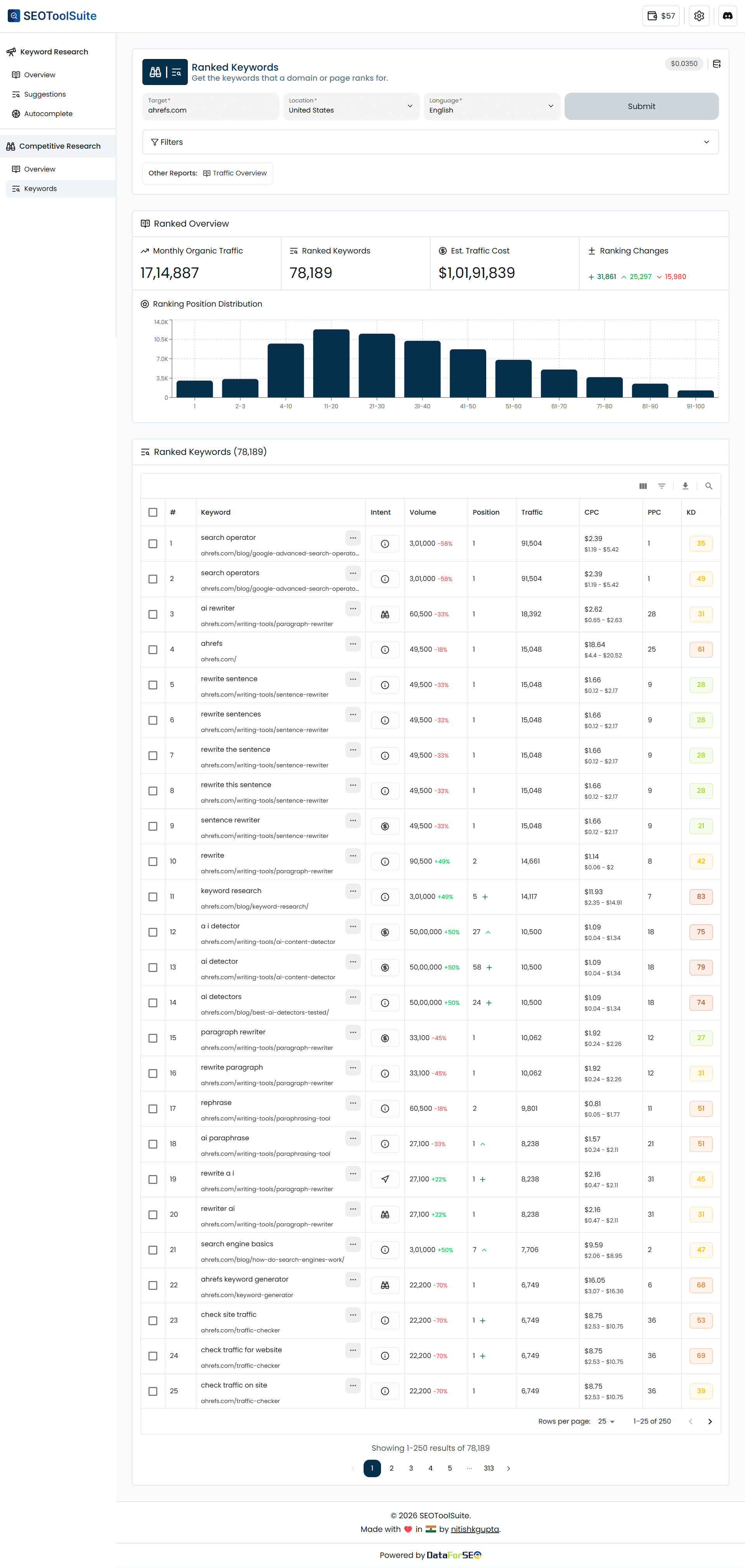Click the 4-10 bar in position distribution
The height and width of the screenshot is (1568, 745).
286,371
